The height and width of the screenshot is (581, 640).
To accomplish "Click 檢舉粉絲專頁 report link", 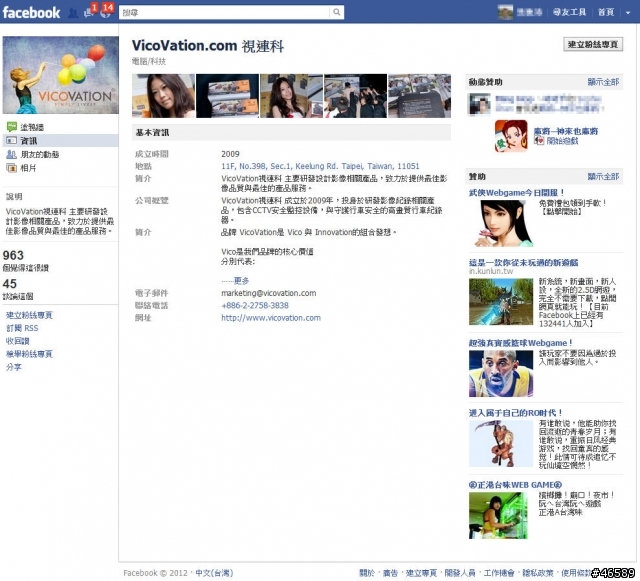I will coord(29,354).
